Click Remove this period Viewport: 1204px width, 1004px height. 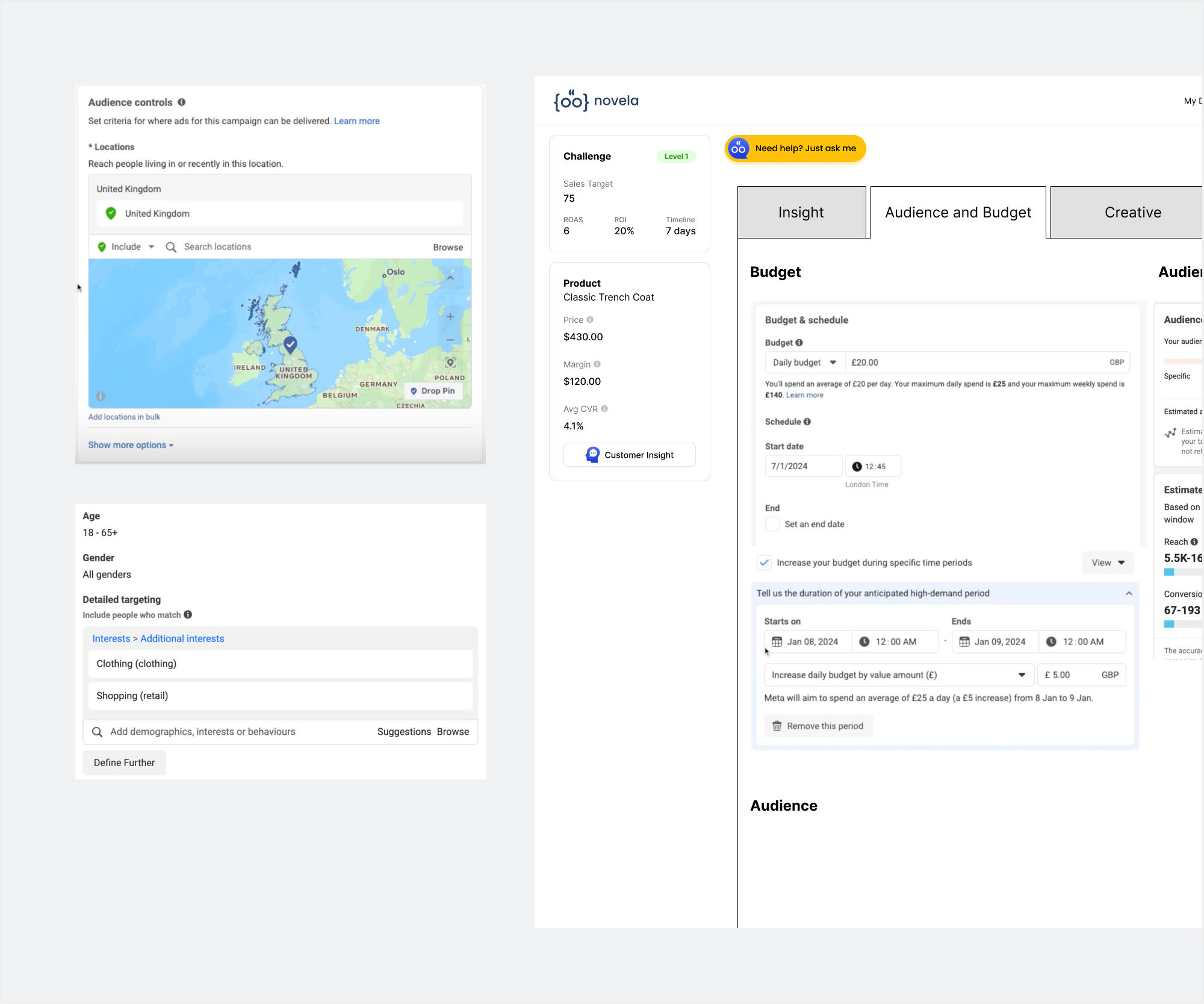818,726
